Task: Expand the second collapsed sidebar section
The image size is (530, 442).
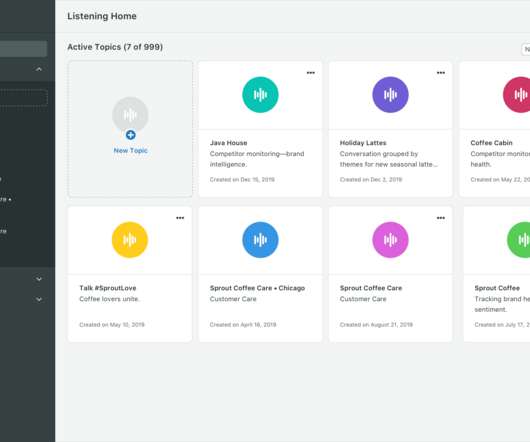Action: [x=39, y=299]
